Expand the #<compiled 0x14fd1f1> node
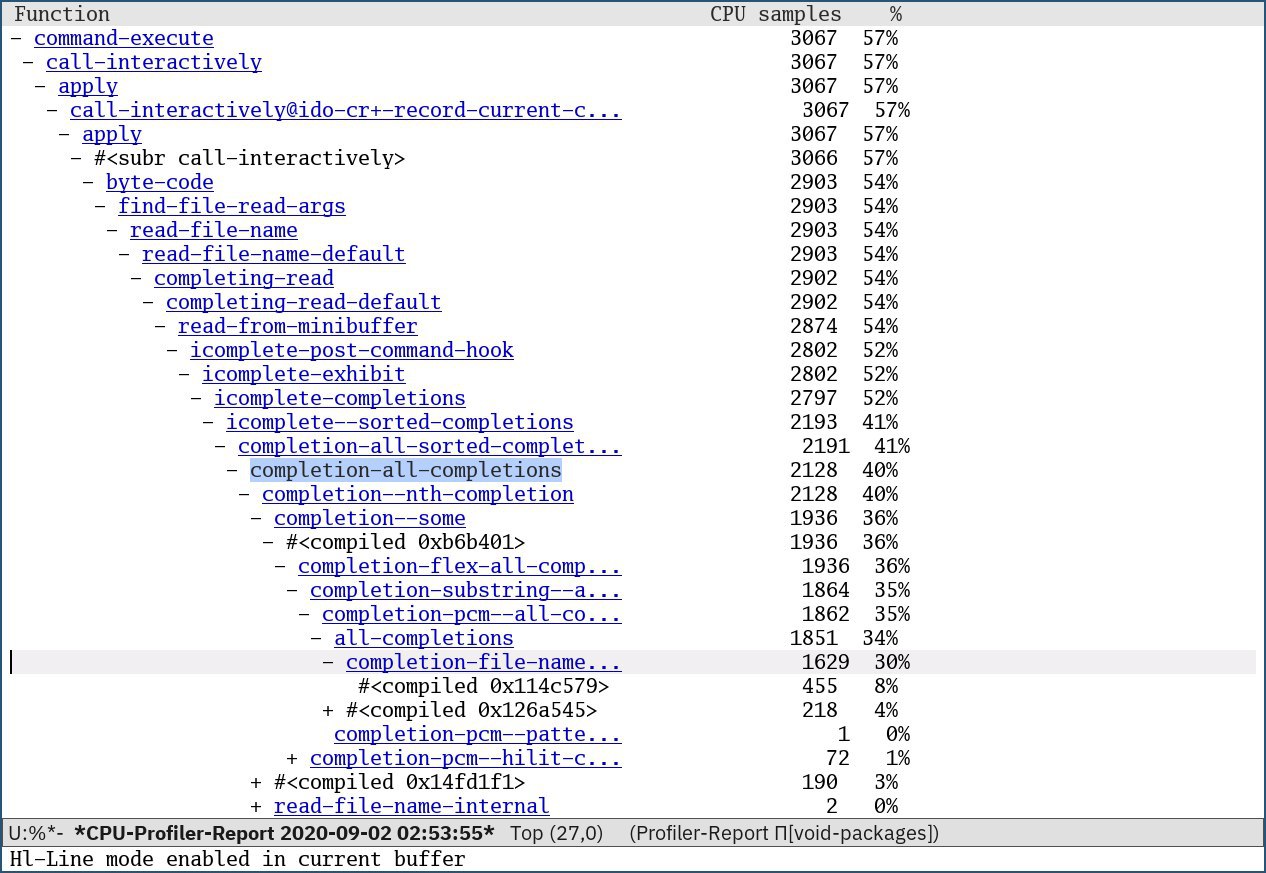The height and width of the screenshot is (873, 1266). point(256,782)
